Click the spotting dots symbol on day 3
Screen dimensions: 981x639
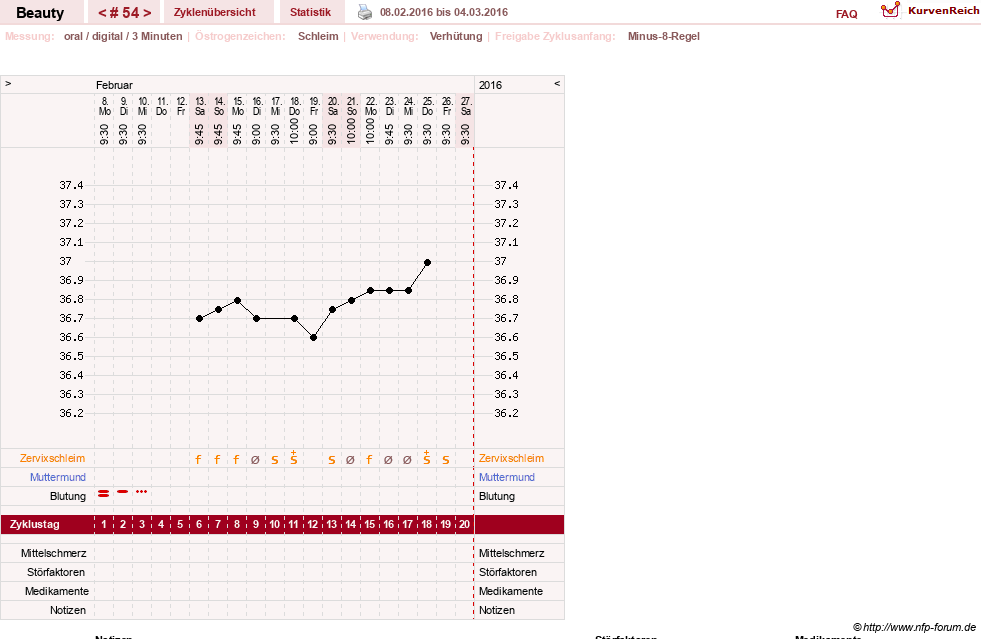click(x=141, y=492)
